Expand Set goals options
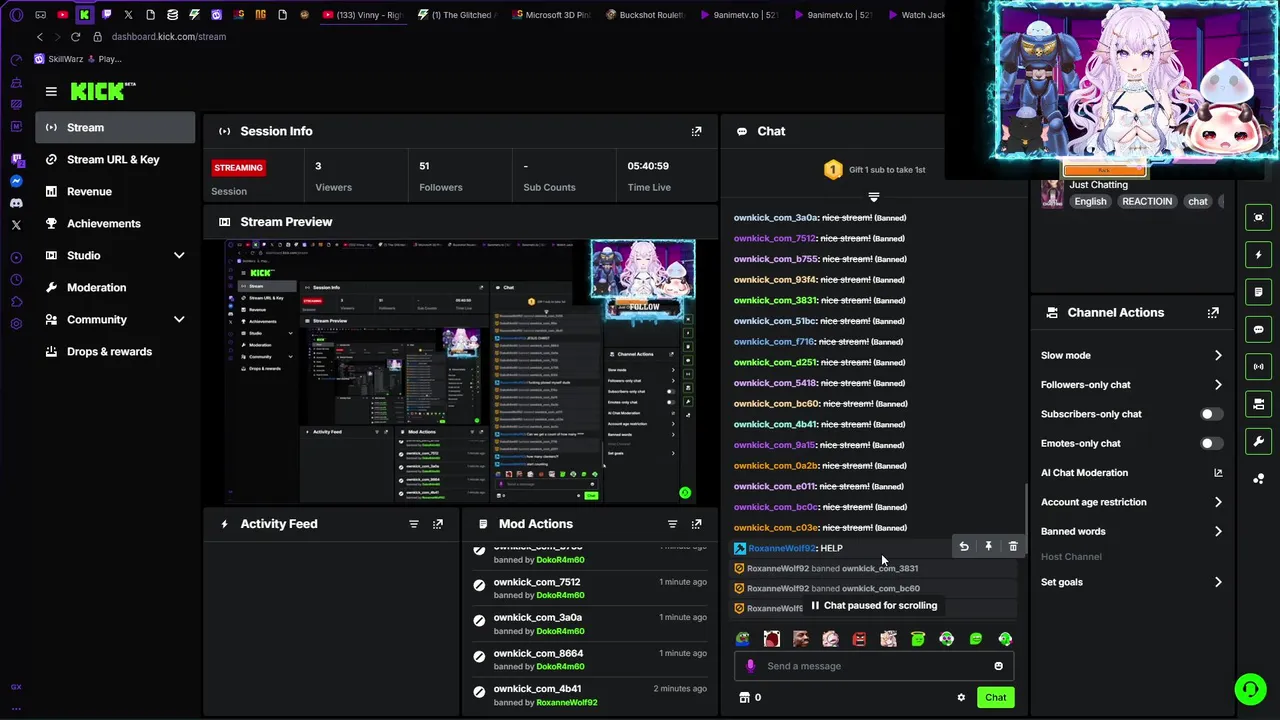 coord(1218,582)
